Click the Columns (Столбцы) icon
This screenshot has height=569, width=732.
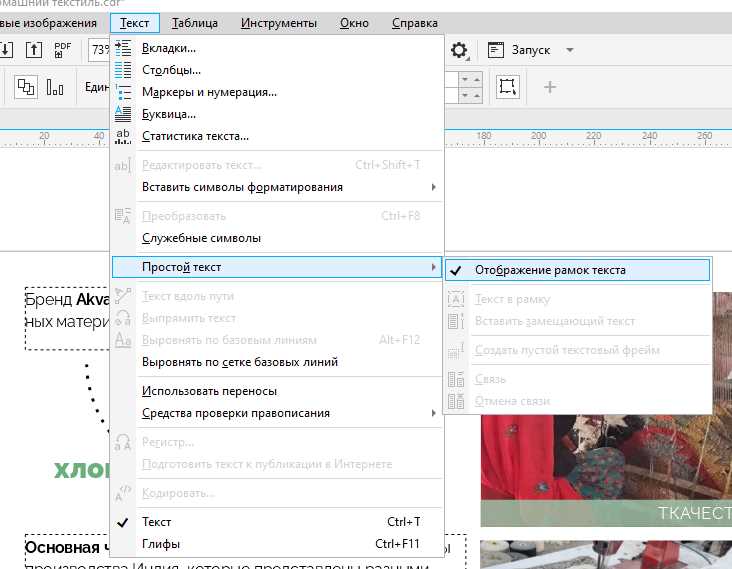point(123,70)
